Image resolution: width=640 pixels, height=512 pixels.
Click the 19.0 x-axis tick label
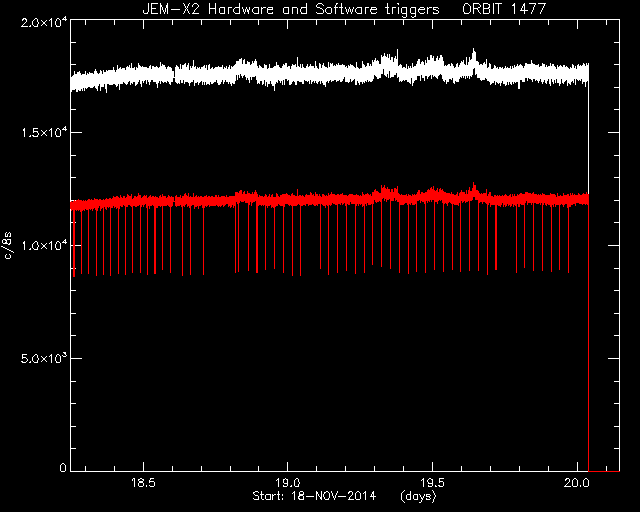[288, 483]
